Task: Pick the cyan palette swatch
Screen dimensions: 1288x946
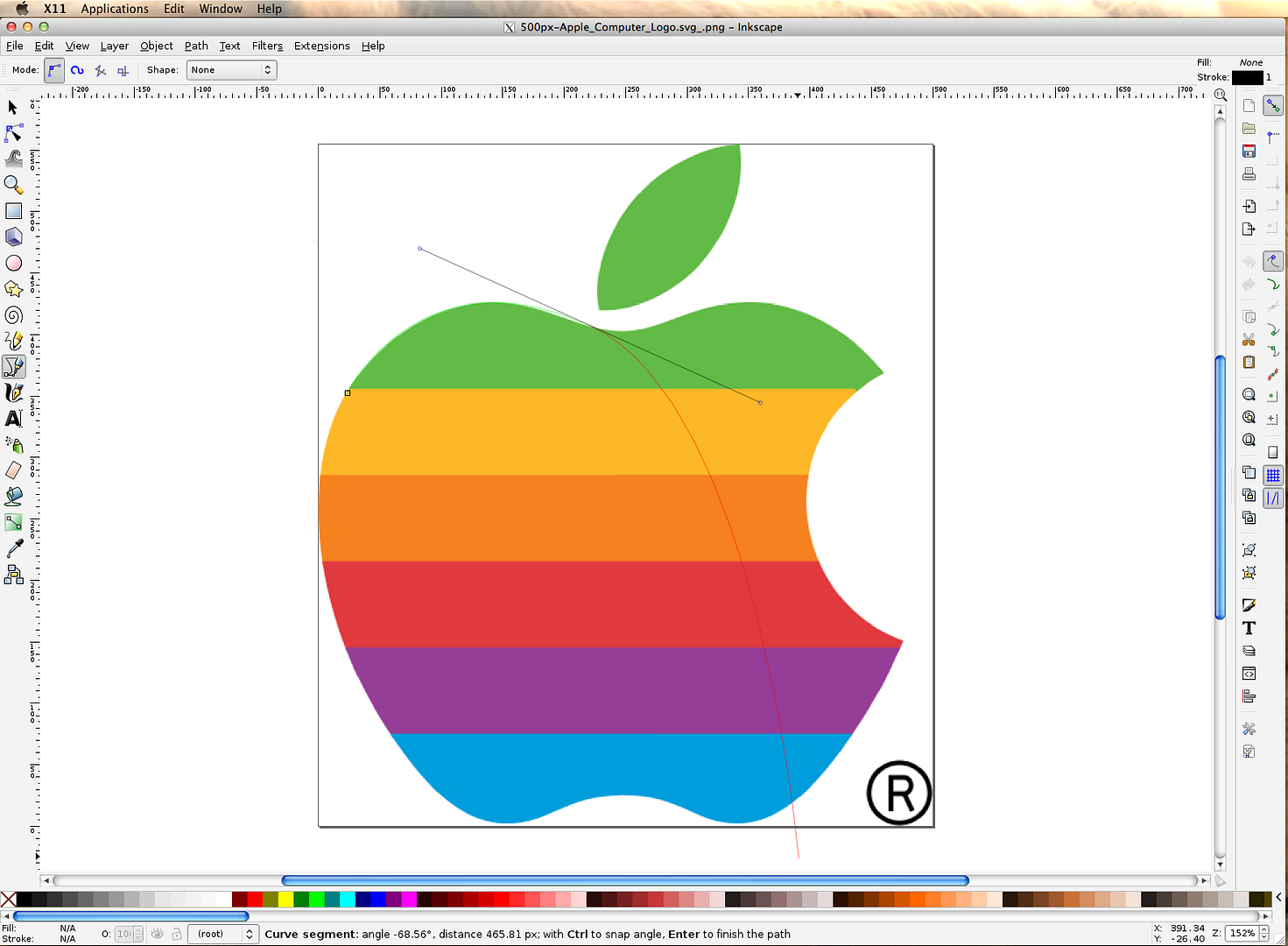Action: 348,899
